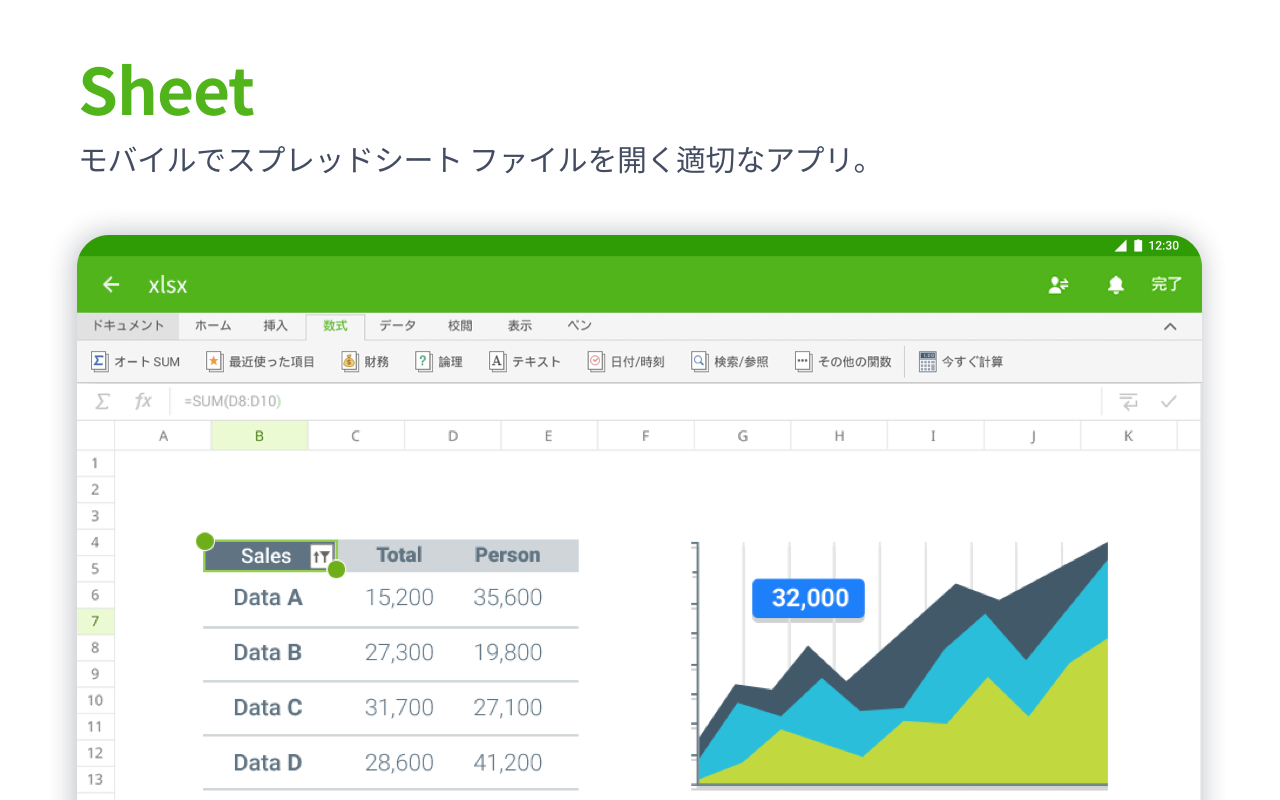Switch to the 挿入 tab
Viewport: 1280px width, 800px height.
click(x=276, y=326)
